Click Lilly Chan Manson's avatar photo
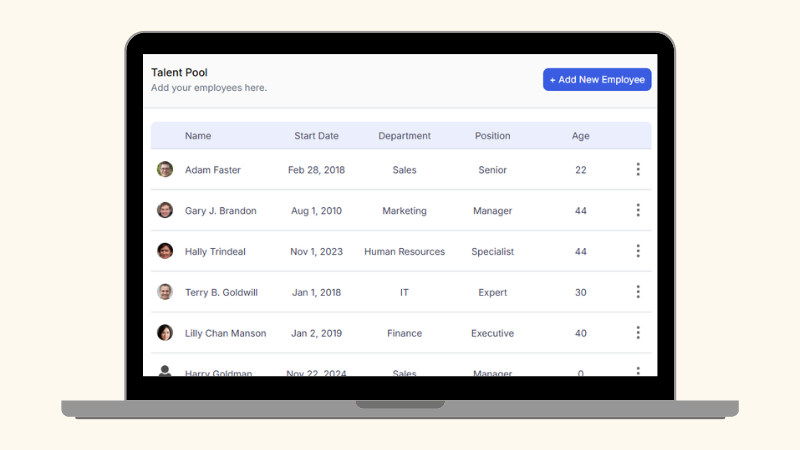This screenshot has width=800, height=450. point(165,333)
